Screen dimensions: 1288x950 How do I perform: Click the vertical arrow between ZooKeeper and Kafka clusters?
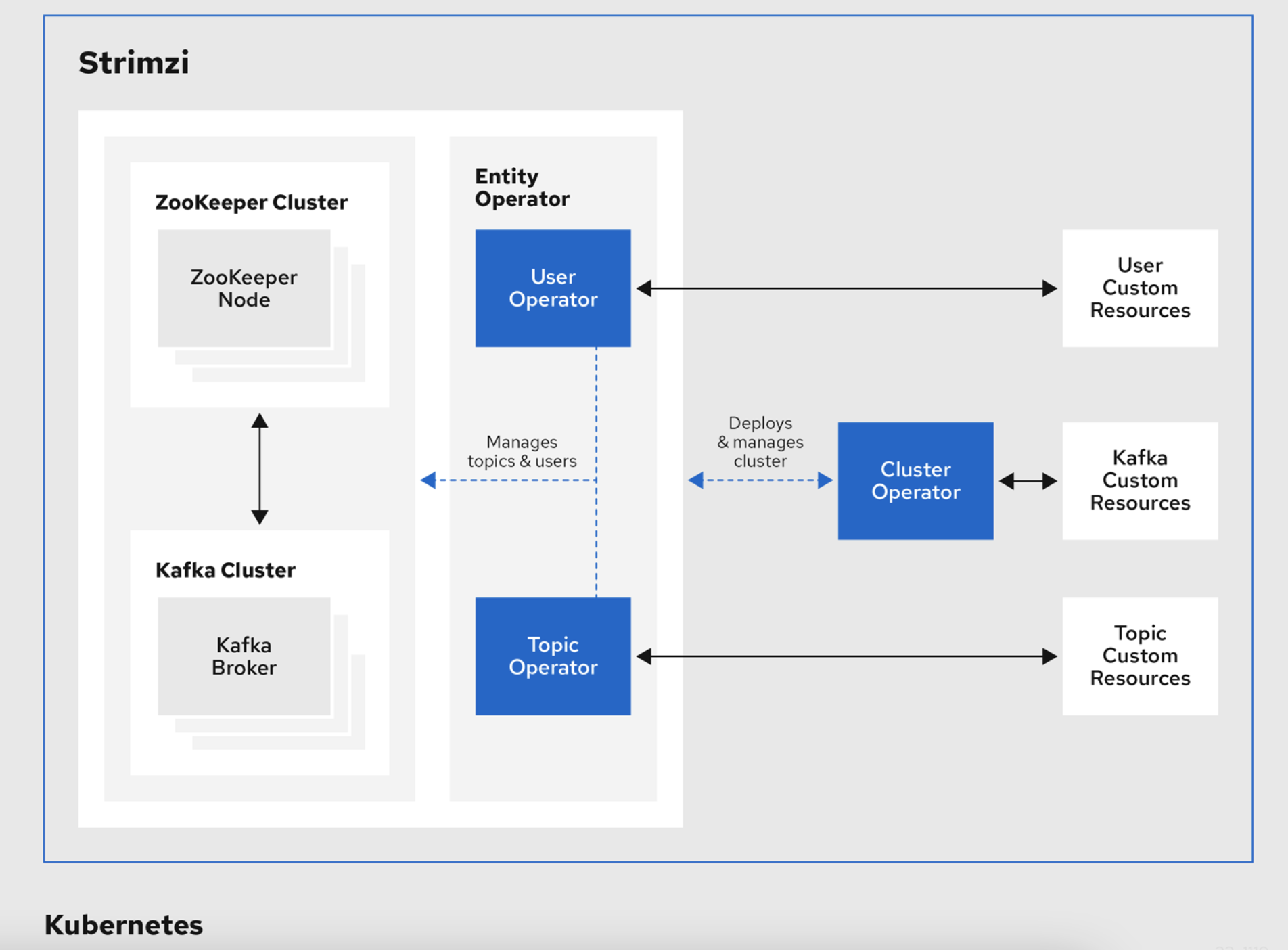click(x=260, y=469)
